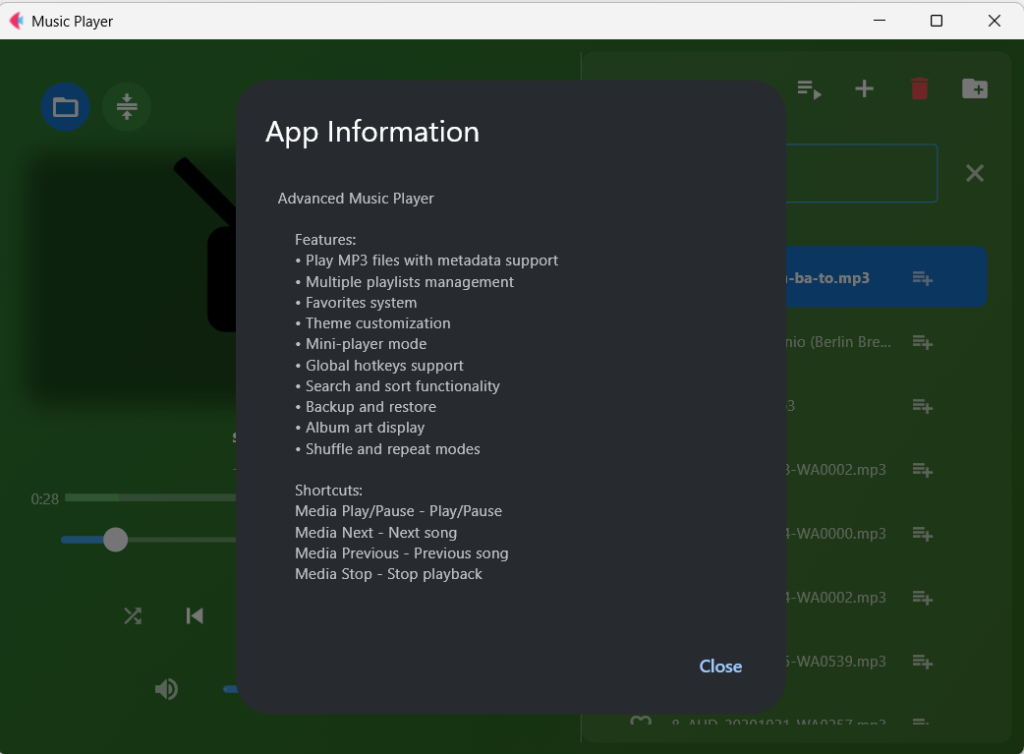Viewport: 1024px width, 754px height.
Task: Click the red trash delete icon
Action: pos(919,89)
